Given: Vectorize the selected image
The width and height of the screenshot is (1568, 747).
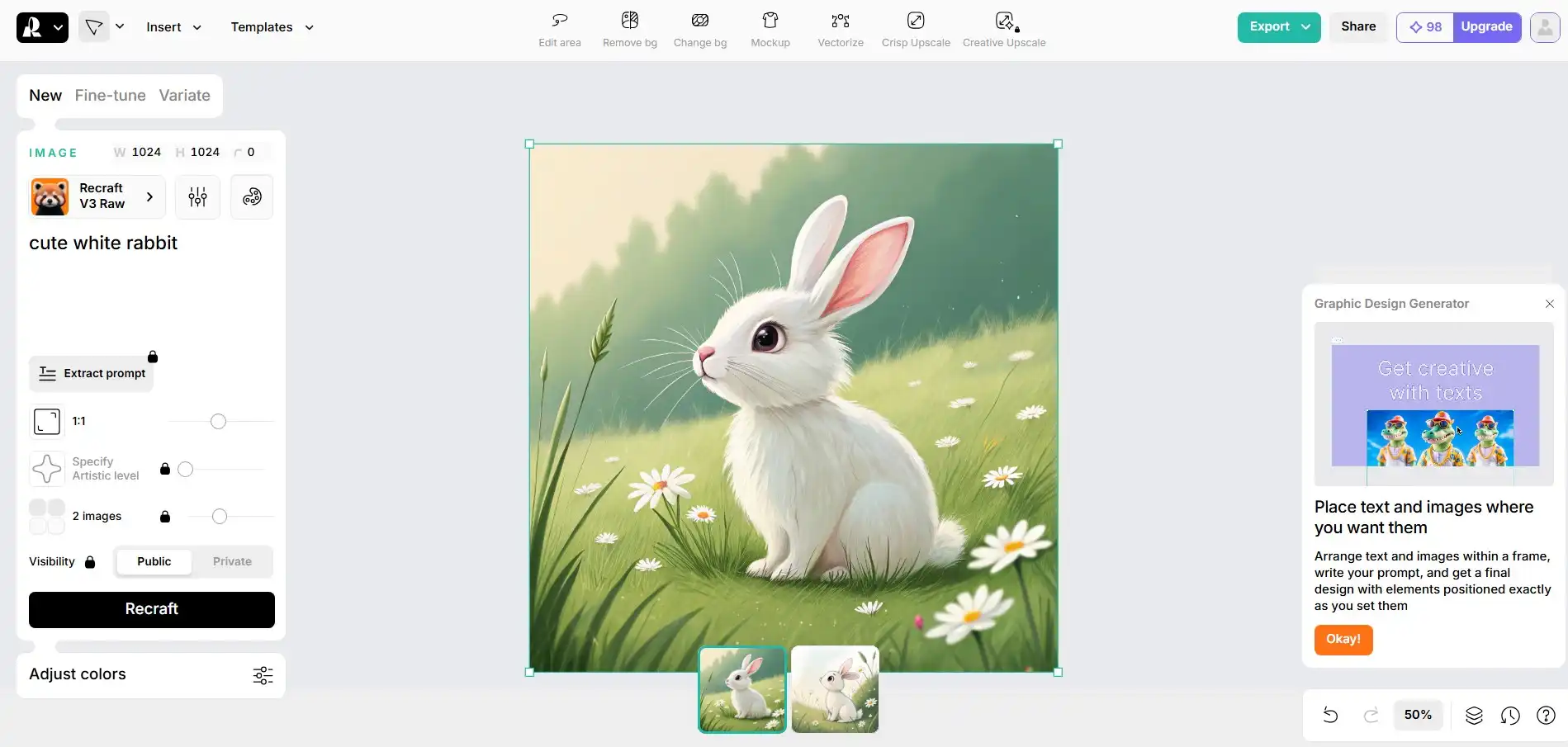Looking at the screenshot, I should (840, 30).
